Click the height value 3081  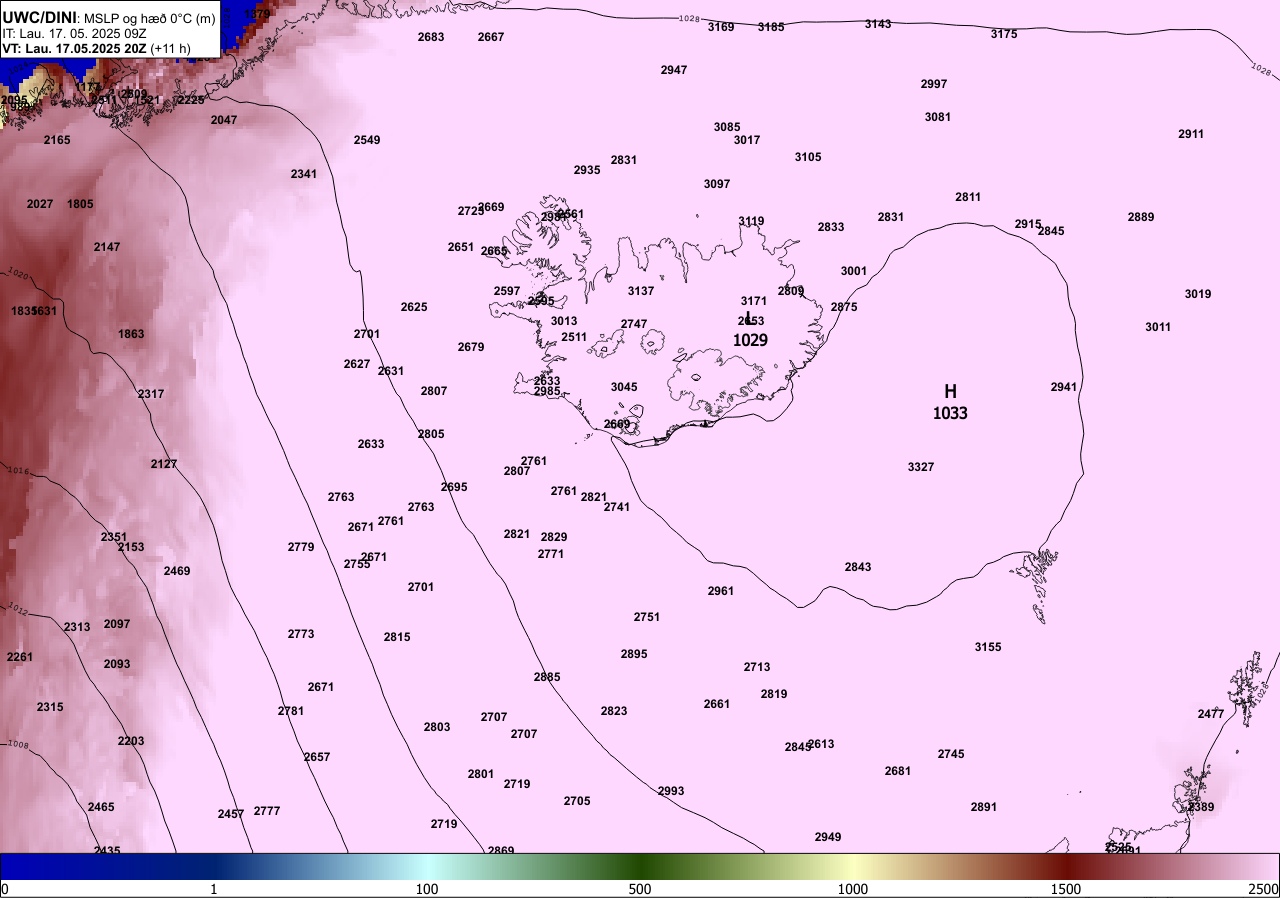tap(938, 117)
